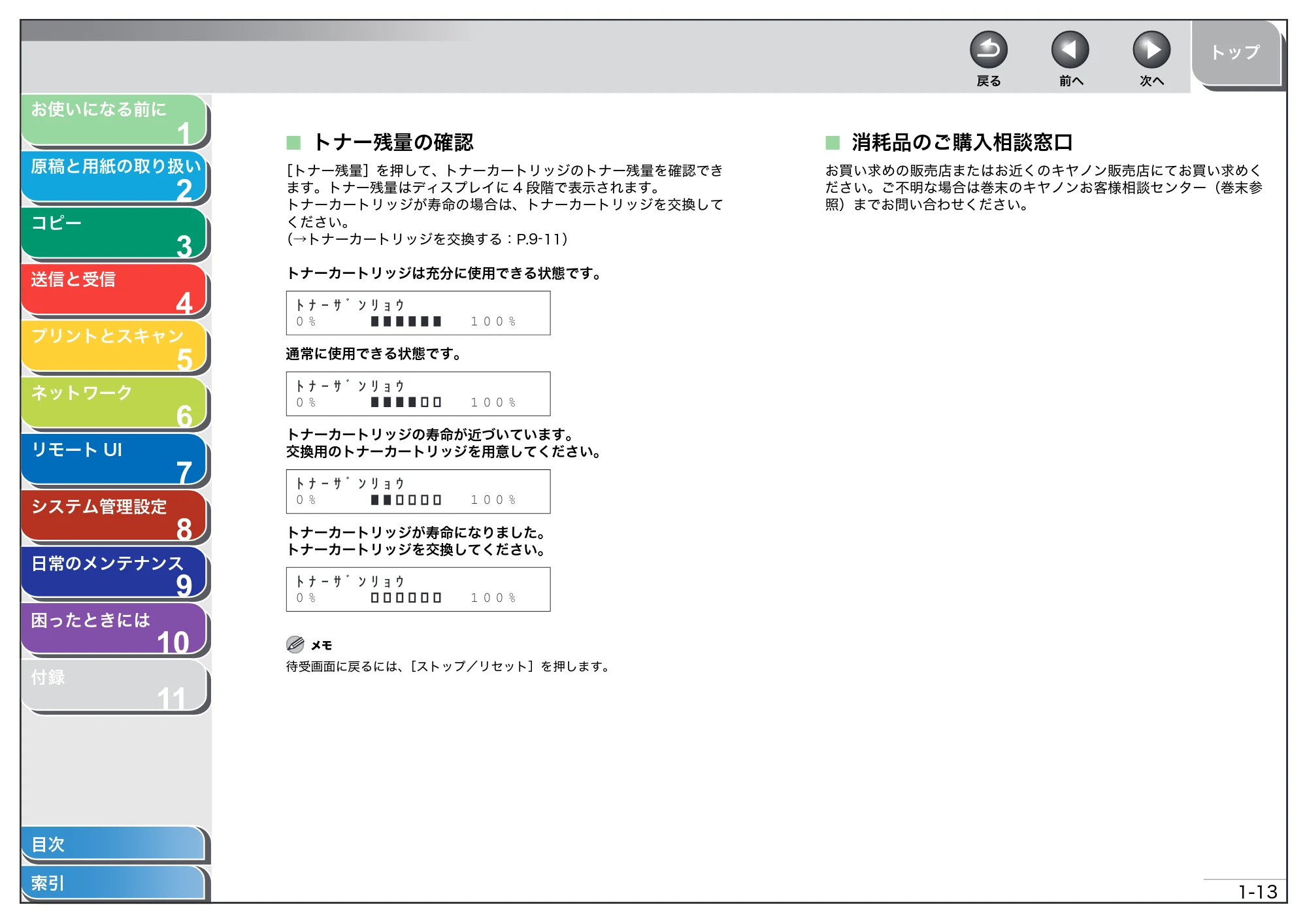1307x924 pixels.
Task: Click the full toner gauge display
Action: [x=418, y=313]
